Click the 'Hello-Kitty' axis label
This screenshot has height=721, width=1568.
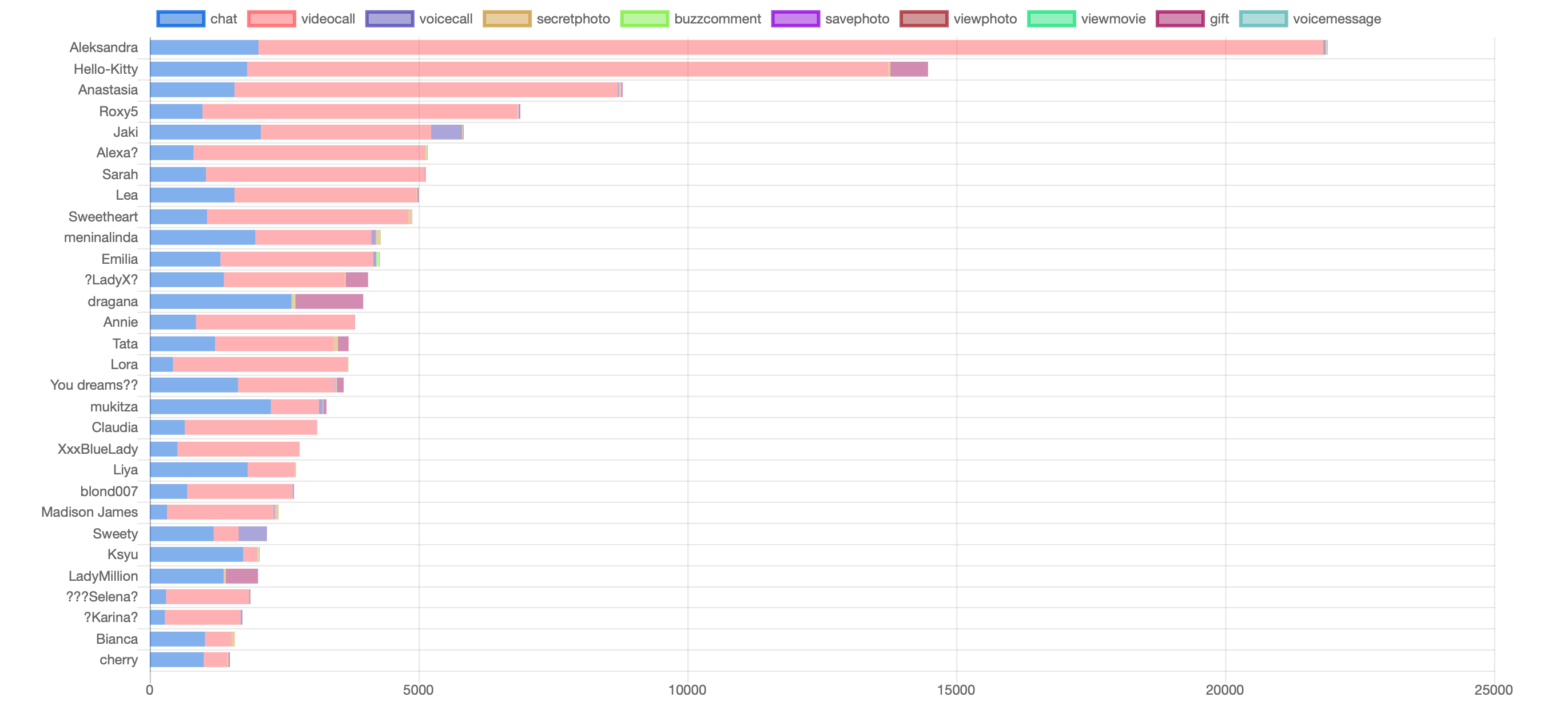[106, 69]
